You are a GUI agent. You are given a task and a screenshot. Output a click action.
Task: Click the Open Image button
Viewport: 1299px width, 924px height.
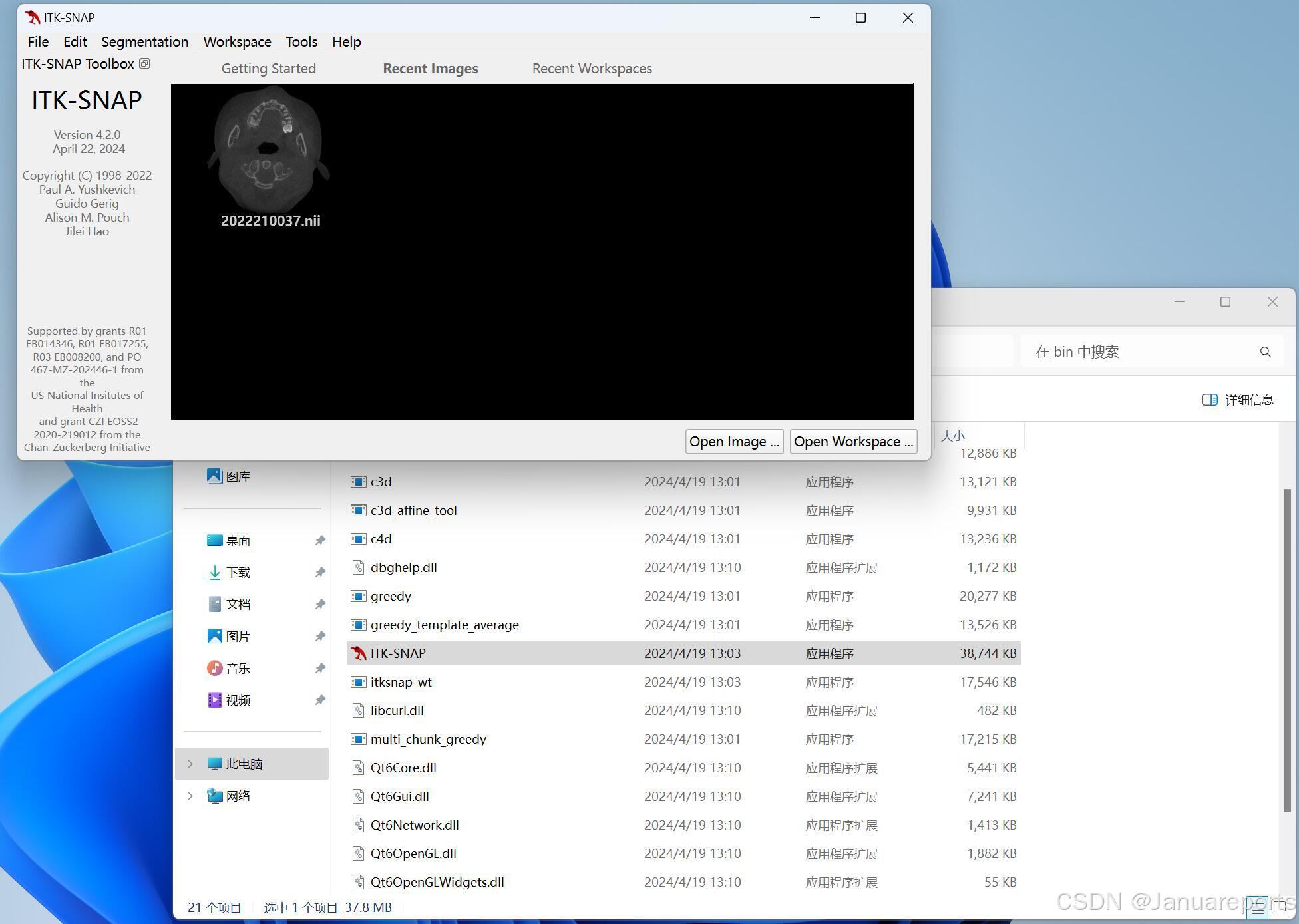734,442
